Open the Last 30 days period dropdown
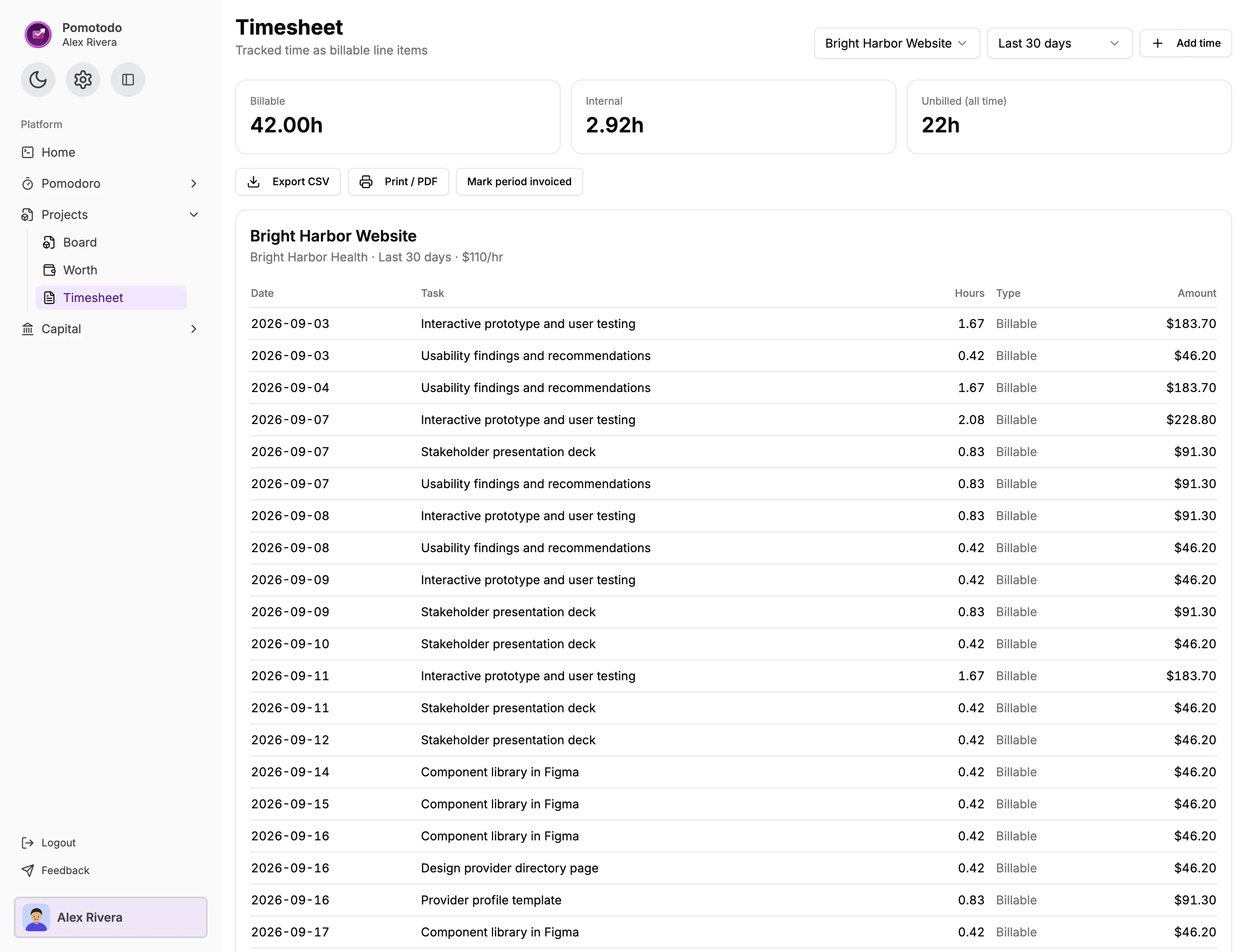Image resolution: width=1246 pixels, height=952 pixels. click(x=1059, y=43)
